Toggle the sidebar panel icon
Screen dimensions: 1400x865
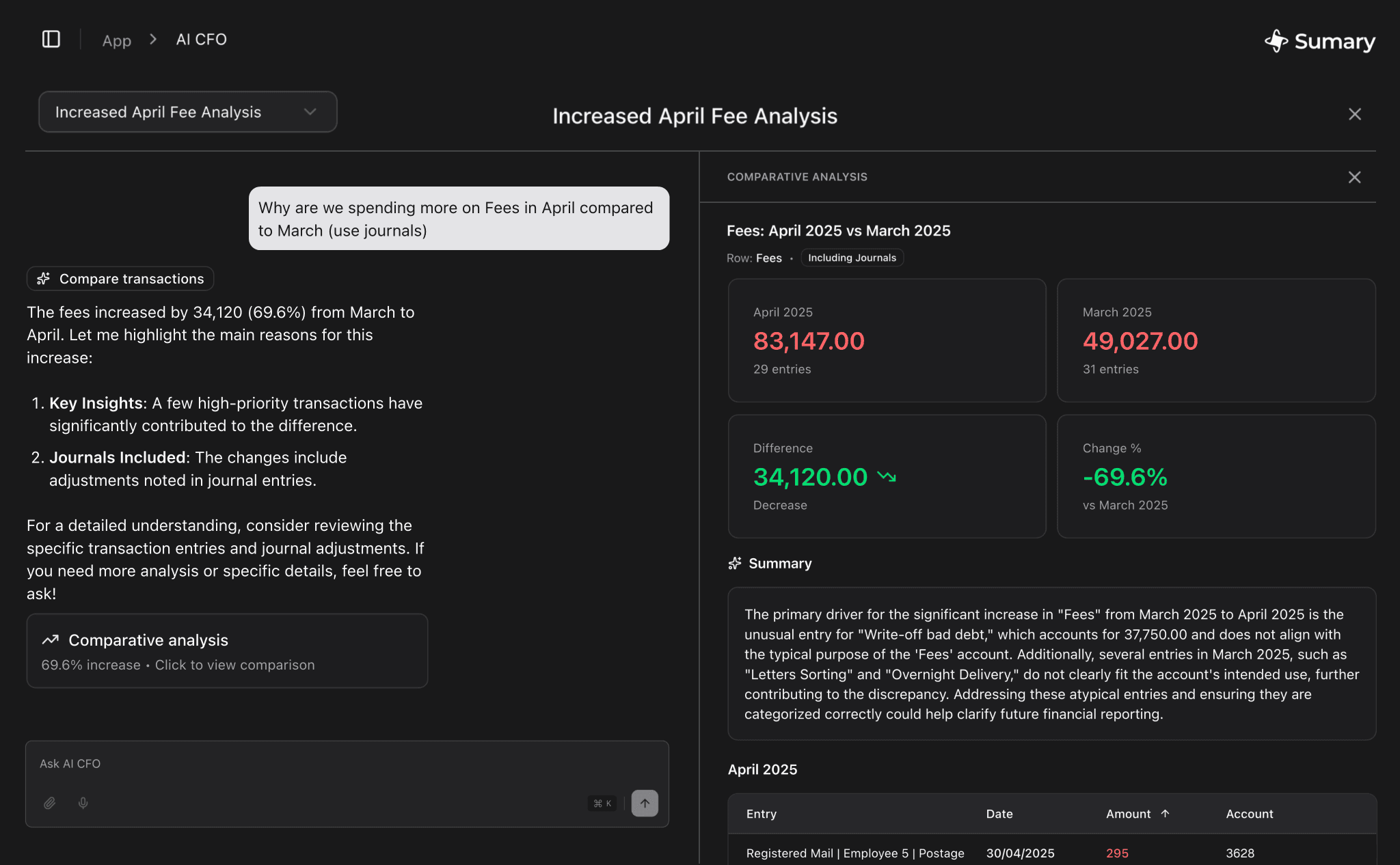[x=51, y=40]
